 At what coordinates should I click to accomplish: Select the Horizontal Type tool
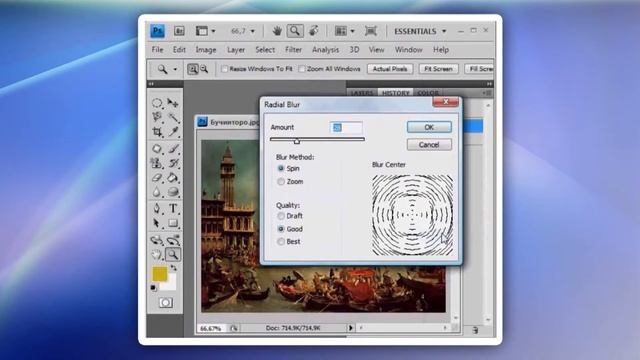click(x=173, y=209)
